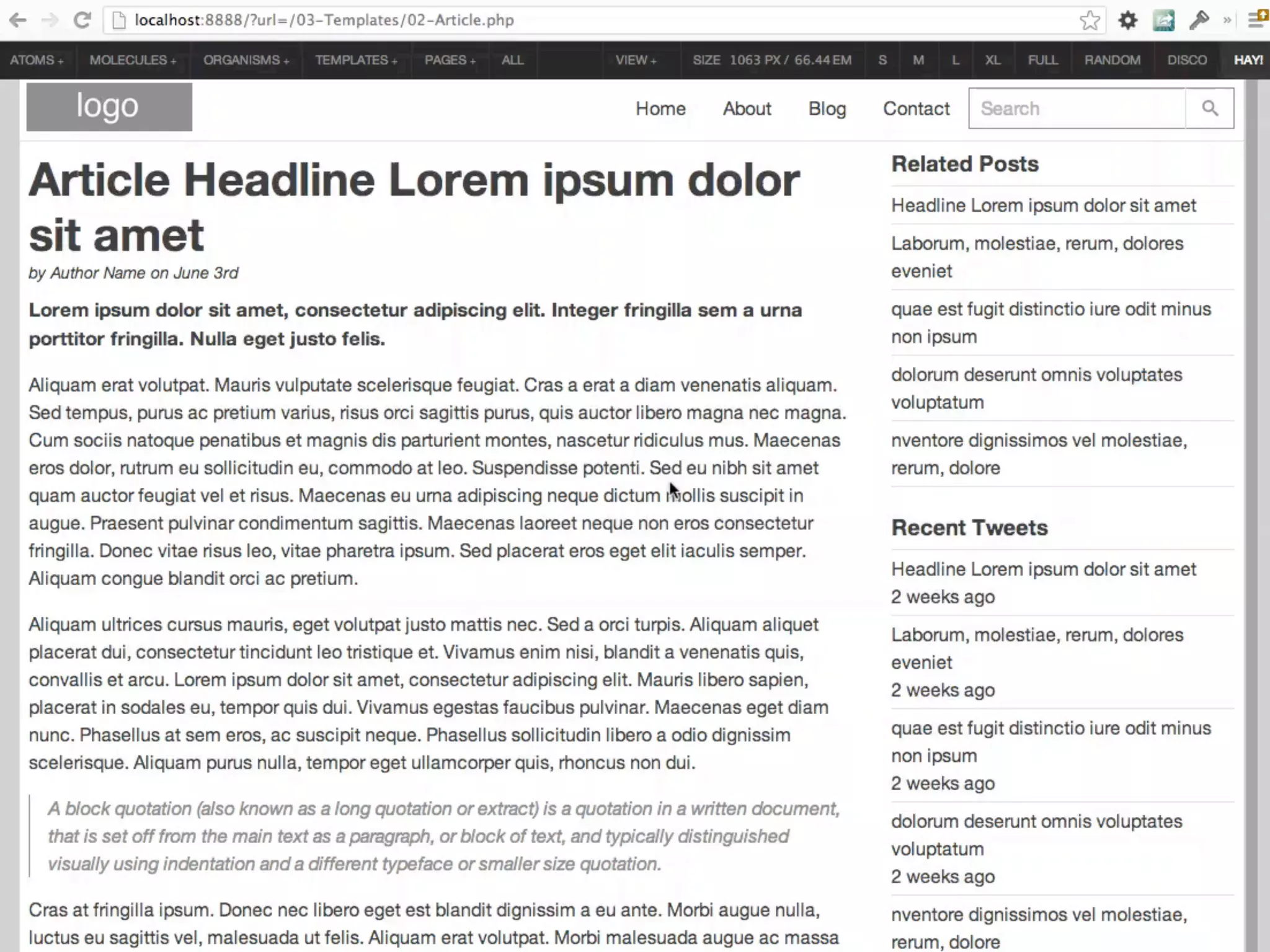Select the ALL menu item
The image size is (1270, 952).
(512, 60)
